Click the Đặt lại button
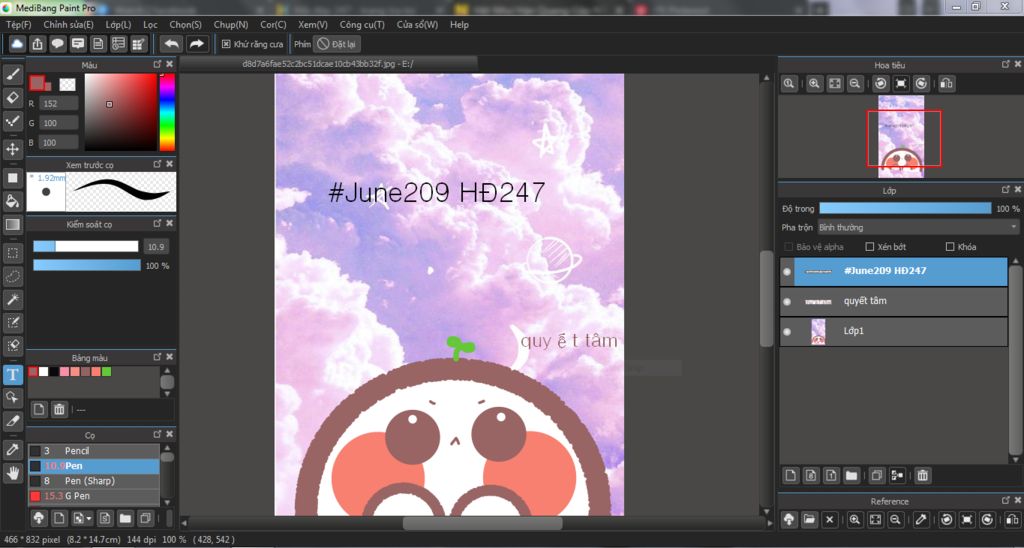1024x548 pixels. pyautogui.click(x=336, y=44)
